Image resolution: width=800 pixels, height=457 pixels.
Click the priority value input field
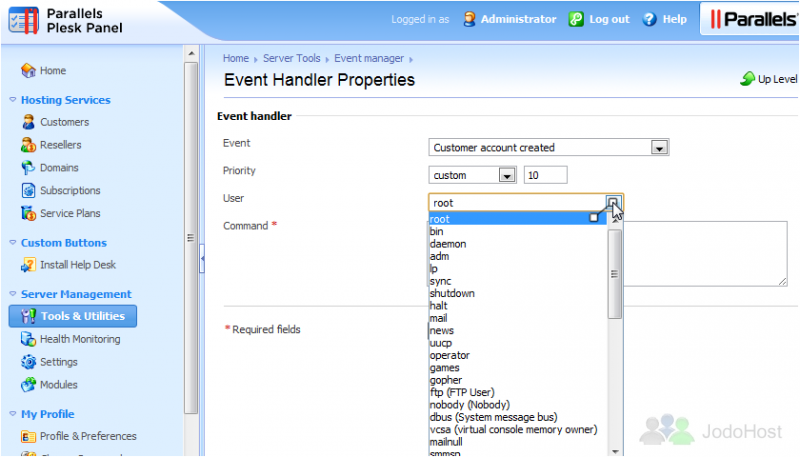(545, 175)
